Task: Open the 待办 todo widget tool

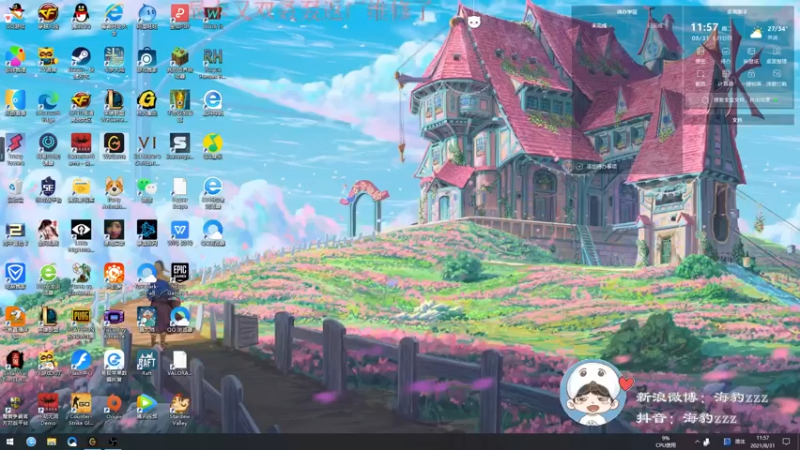Action: 726,56
